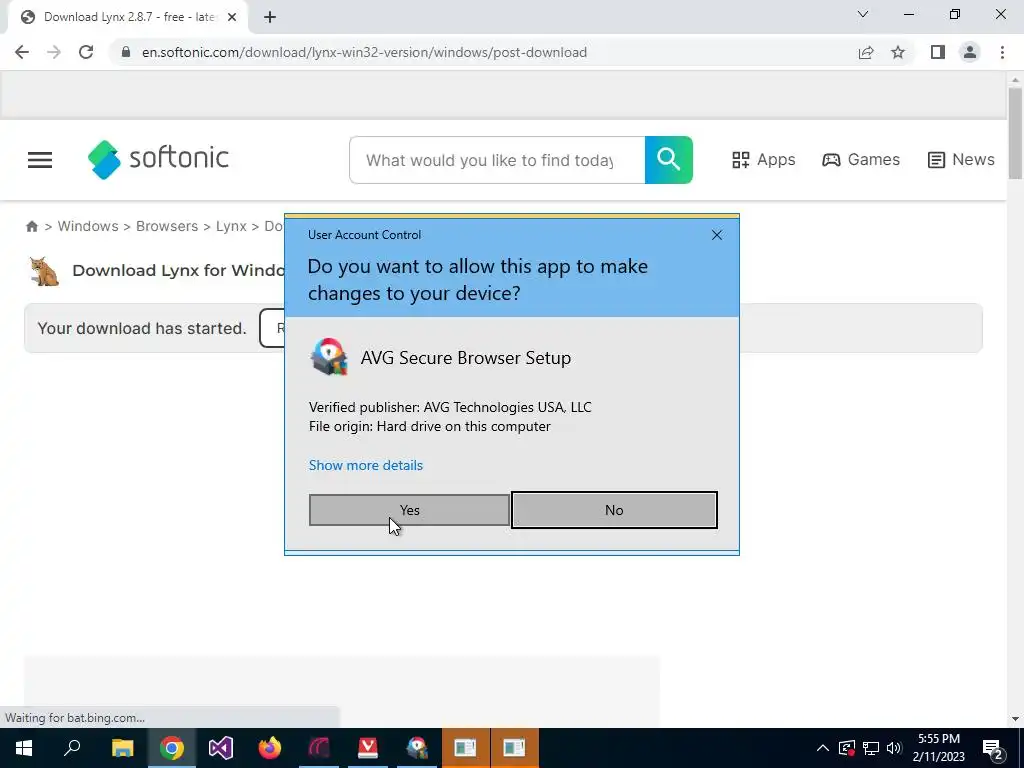Click the home breadcrumb icon
1024x768 pixels.
(x=32, y=227)
